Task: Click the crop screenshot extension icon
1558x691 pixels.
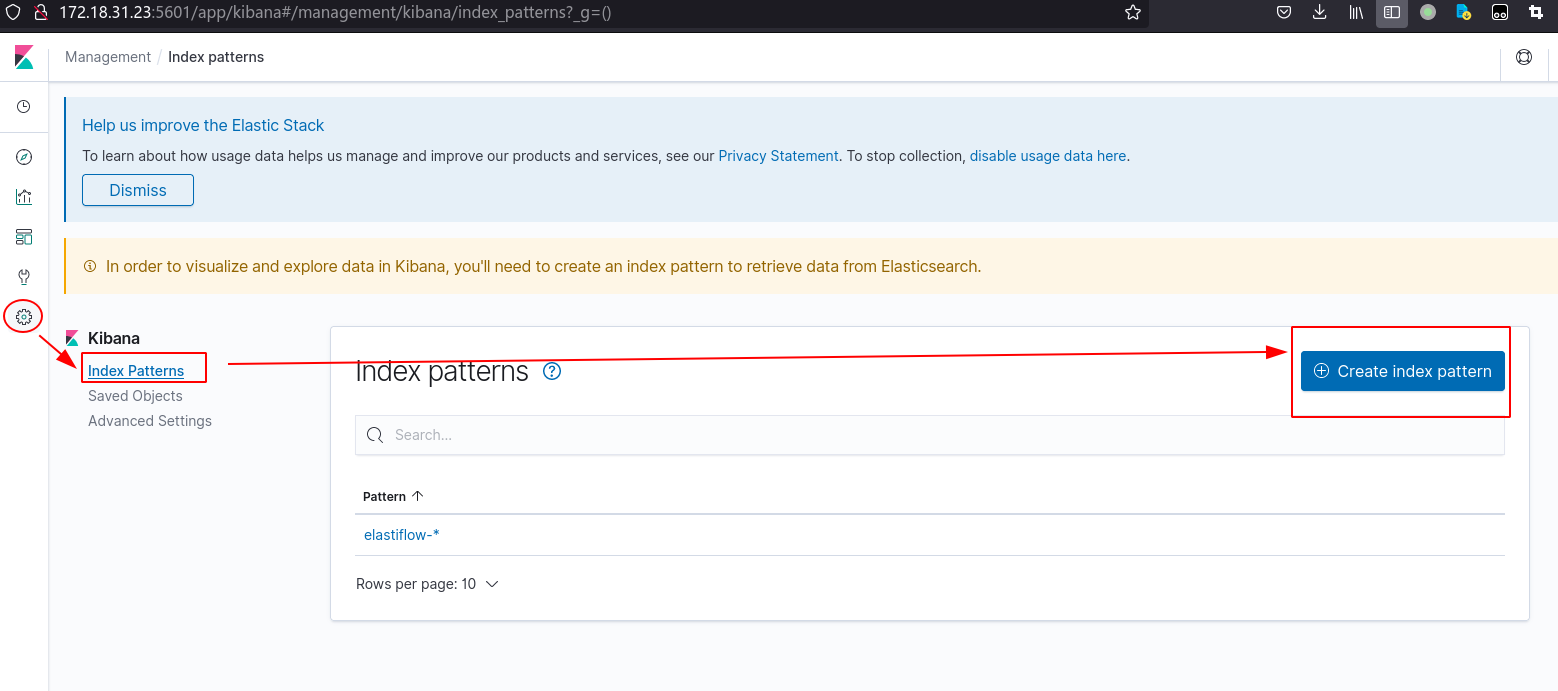Action: [x=1536, y=13]
